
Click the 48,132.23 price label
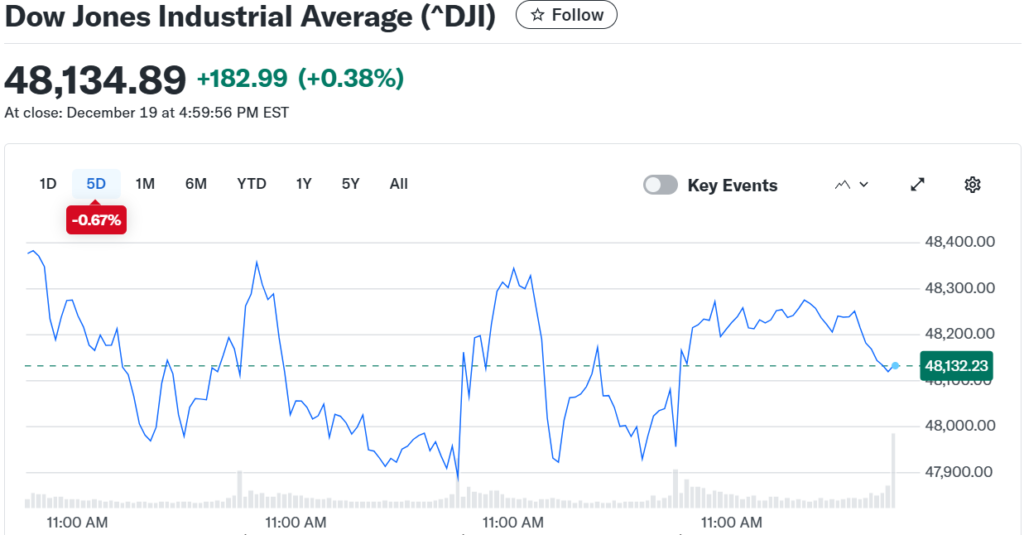(x=957, y=367)
